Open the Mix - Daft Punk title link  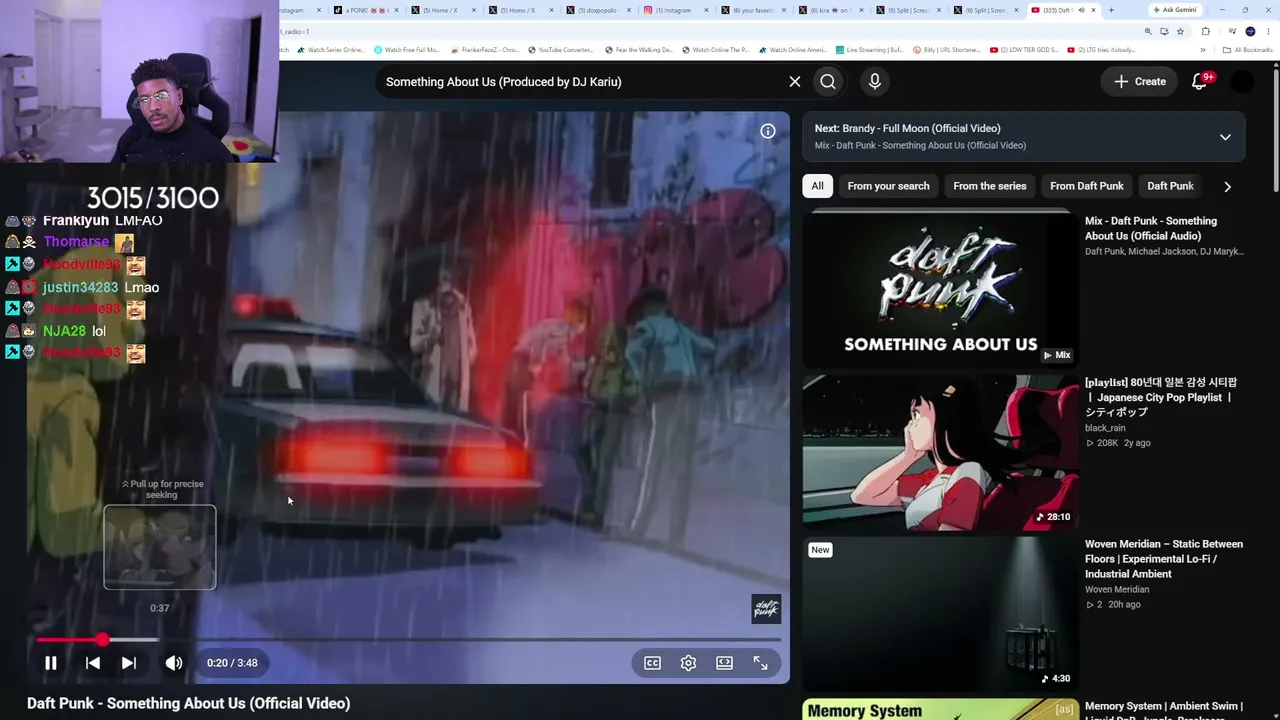(1151, 229)
